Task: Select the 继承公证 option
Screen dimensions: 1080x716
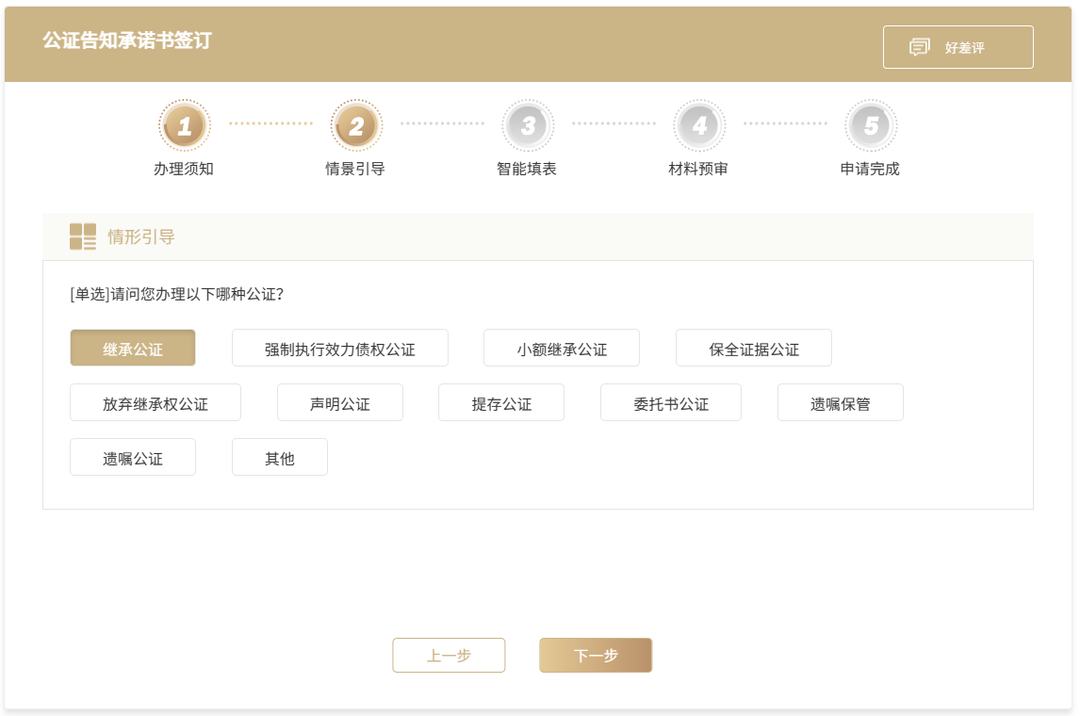Action: [x=133, y=348]
